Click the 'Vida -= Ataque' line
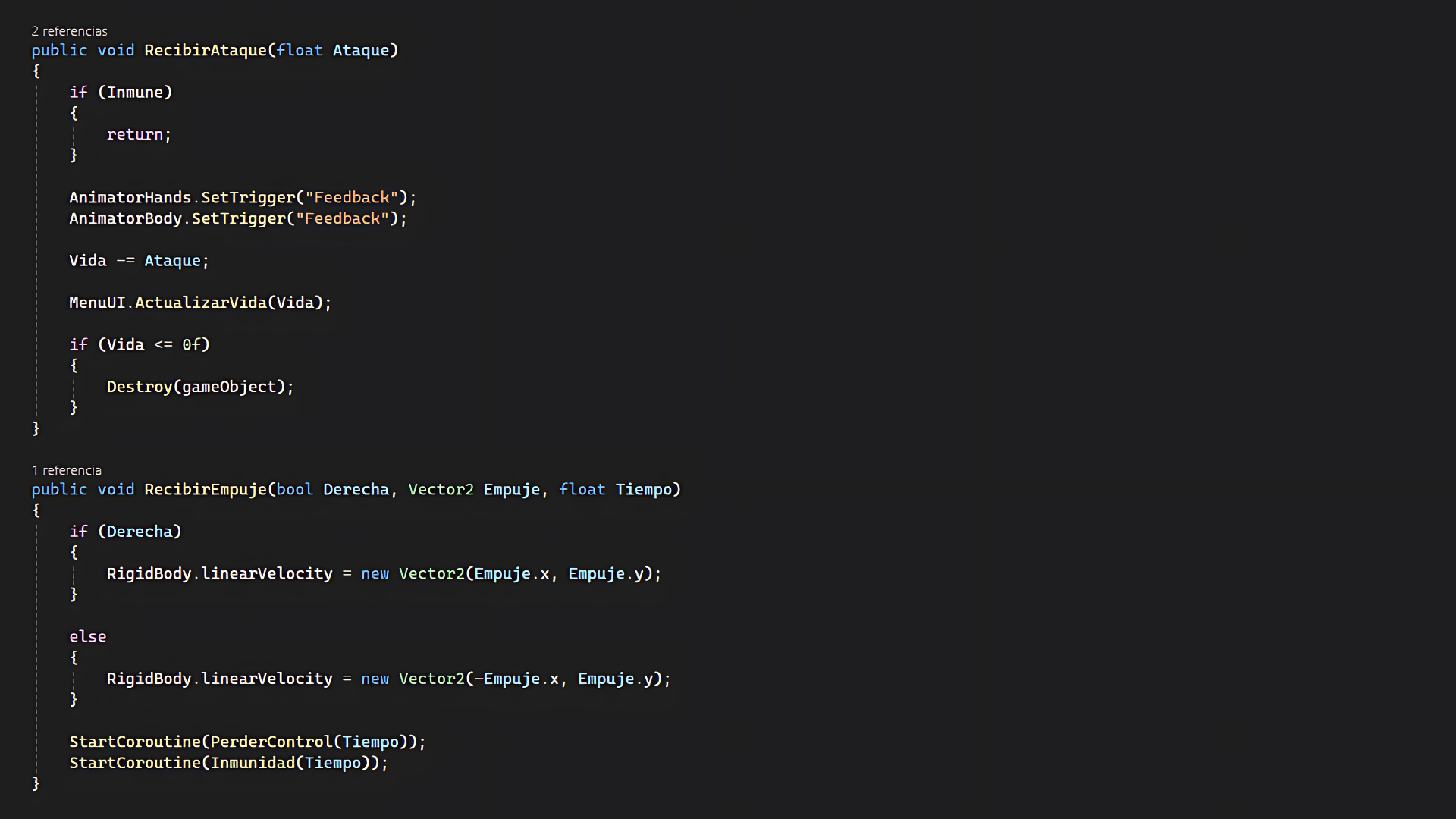The width and height of the screenshot is (1456, 819). pyautogui.click(x=139, y=261)
